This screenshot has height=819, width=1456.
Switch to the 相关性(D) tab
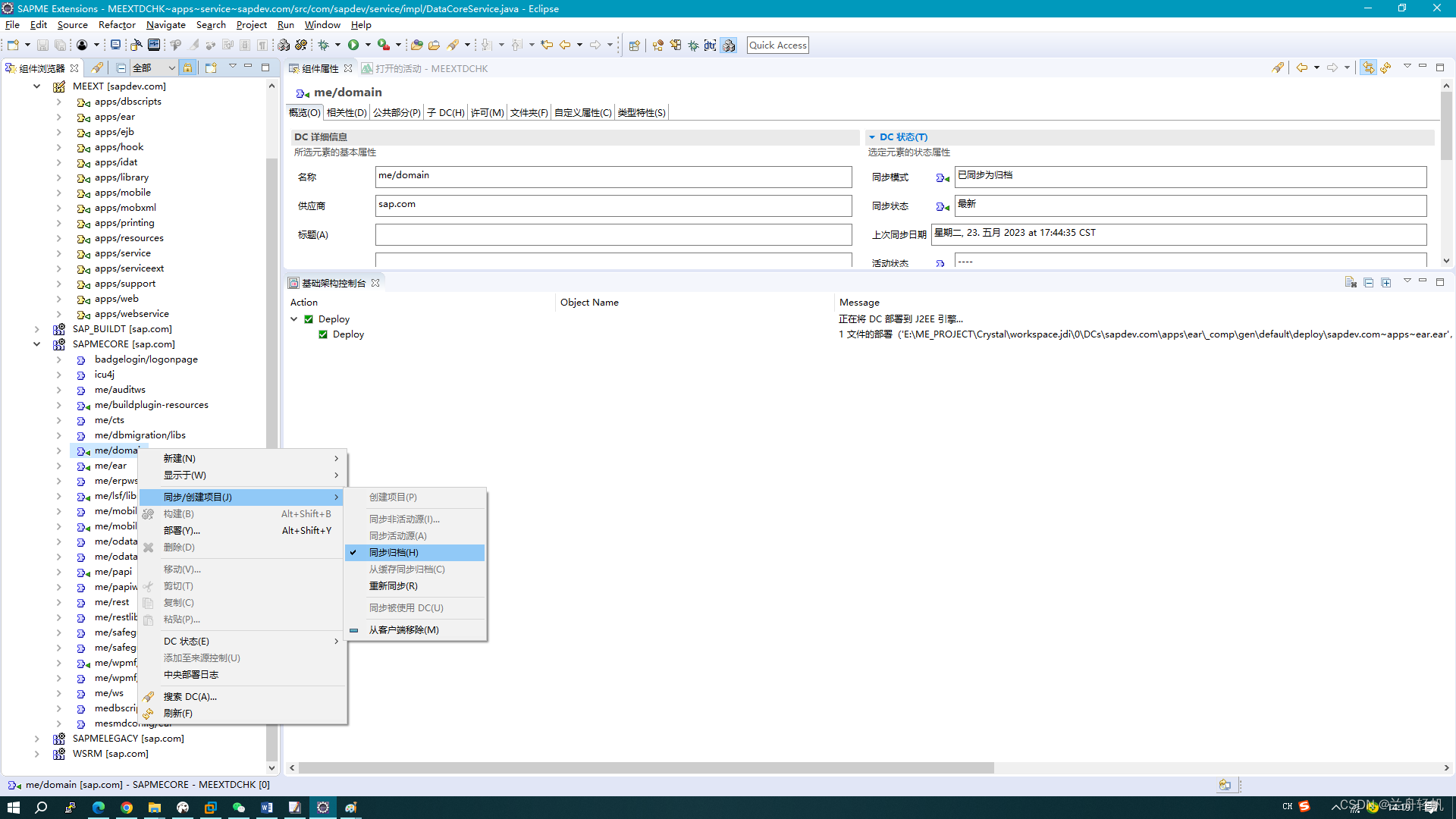coord(347,113)
